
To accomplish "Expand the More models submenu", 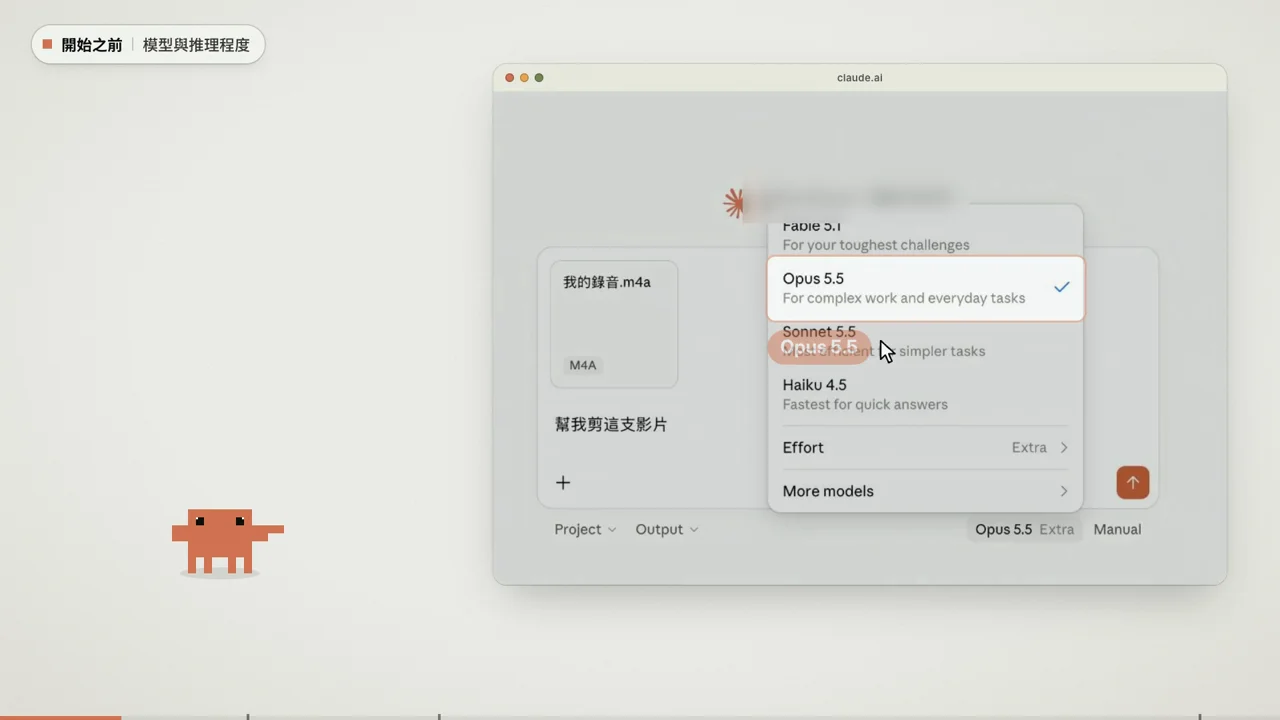I will [x=925, y=491].
